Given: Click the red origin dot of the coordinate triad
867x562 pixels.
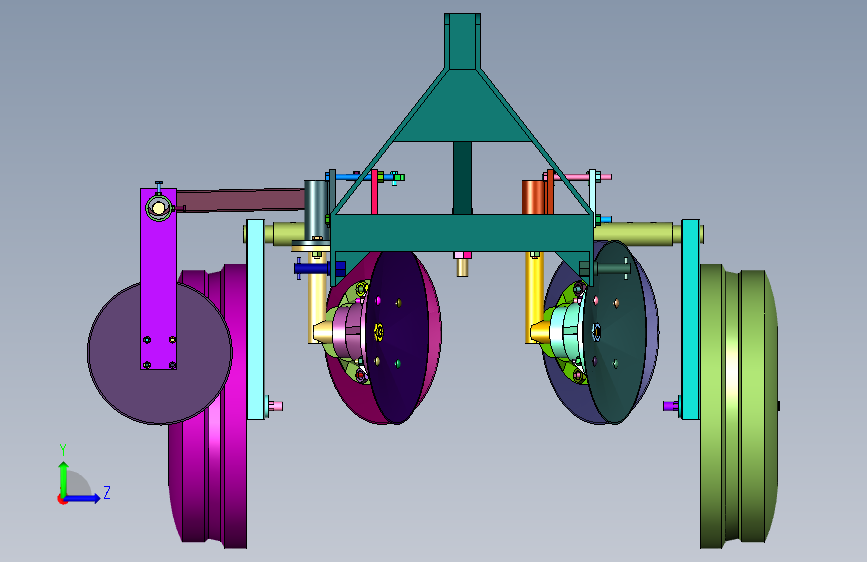Looking at the screenshot, I should 61,499.
